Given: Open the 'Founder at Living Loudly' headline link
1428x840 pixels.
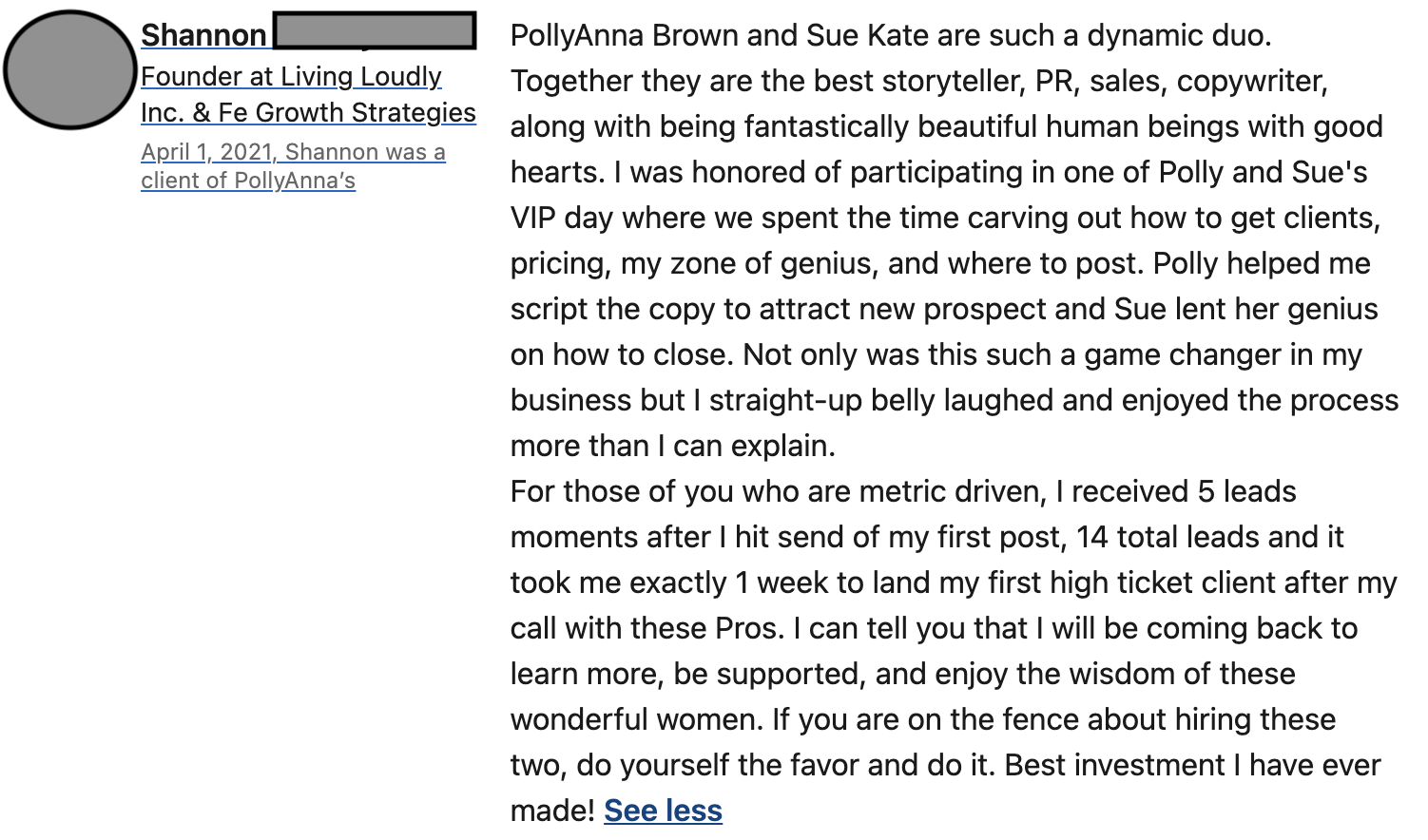Looking at the screenshot, I should (x=291, y=76).
